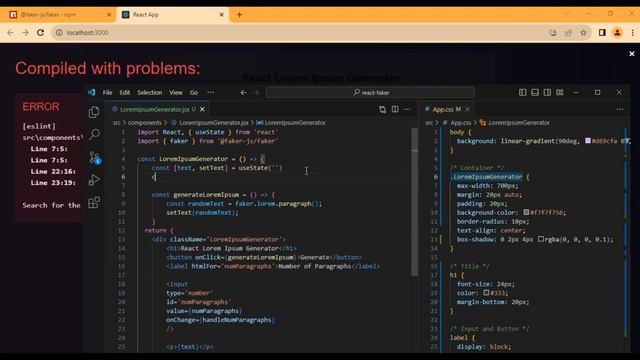The image size is (640, 360).
Task: Open the VS Code Explorer panel
Action: point(94,112)
